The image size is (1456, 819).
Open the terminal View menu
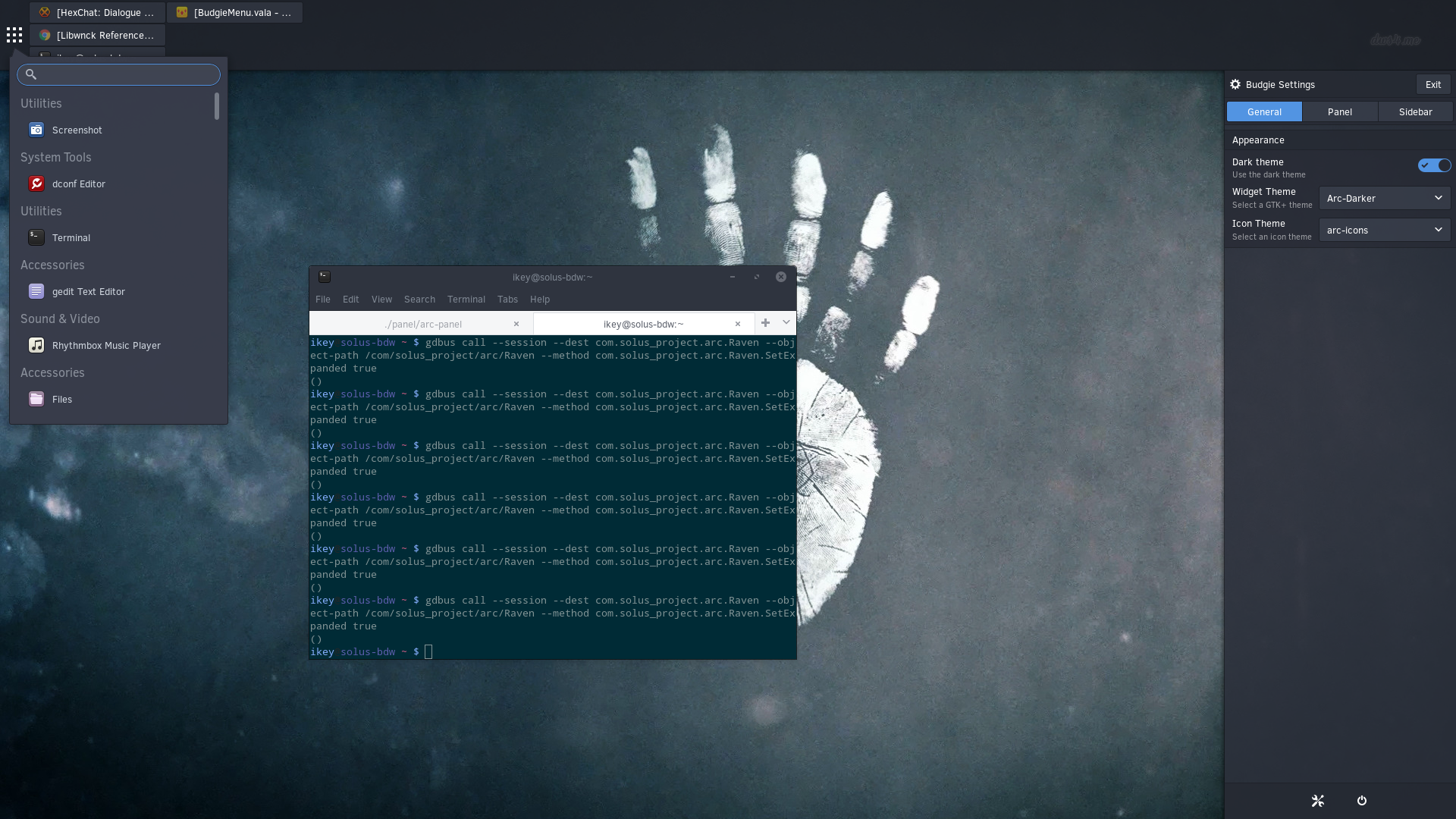pos(381,300)
